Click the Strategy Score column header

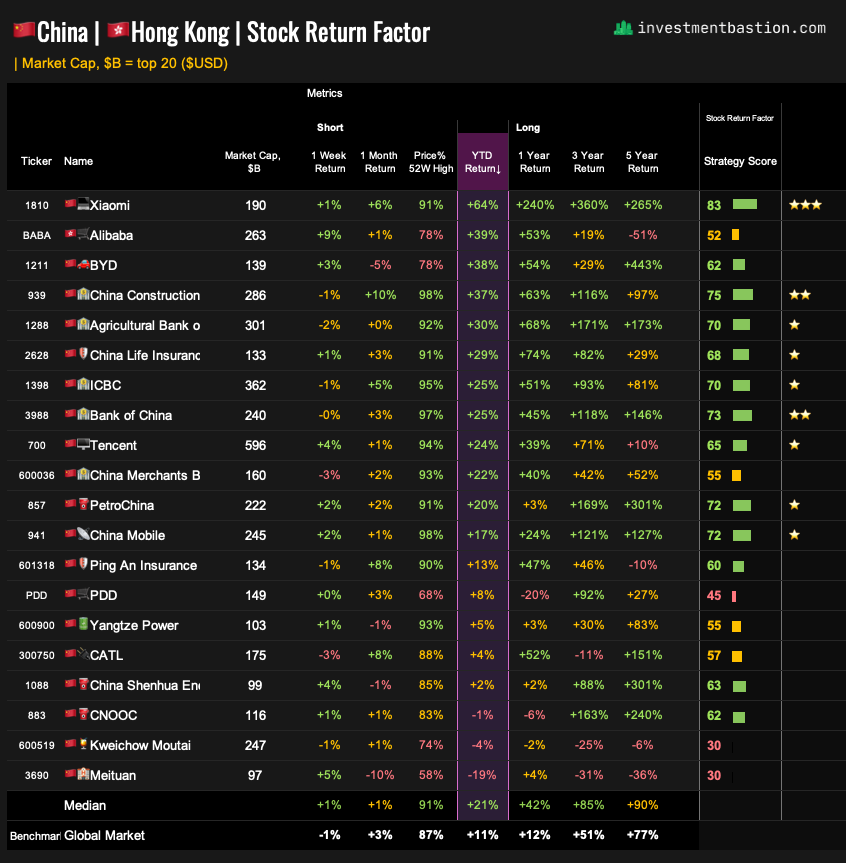click(740, 161)
